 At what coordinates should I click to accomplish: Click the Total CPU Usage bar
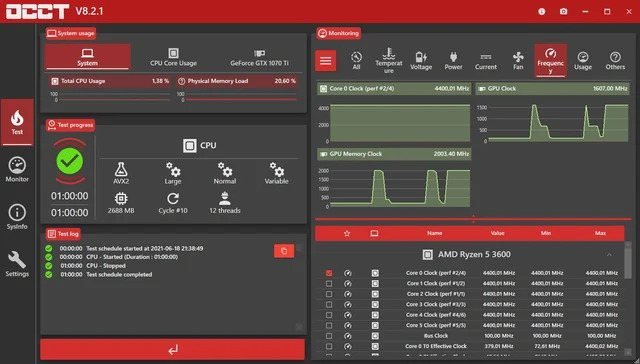pos(110,81)
